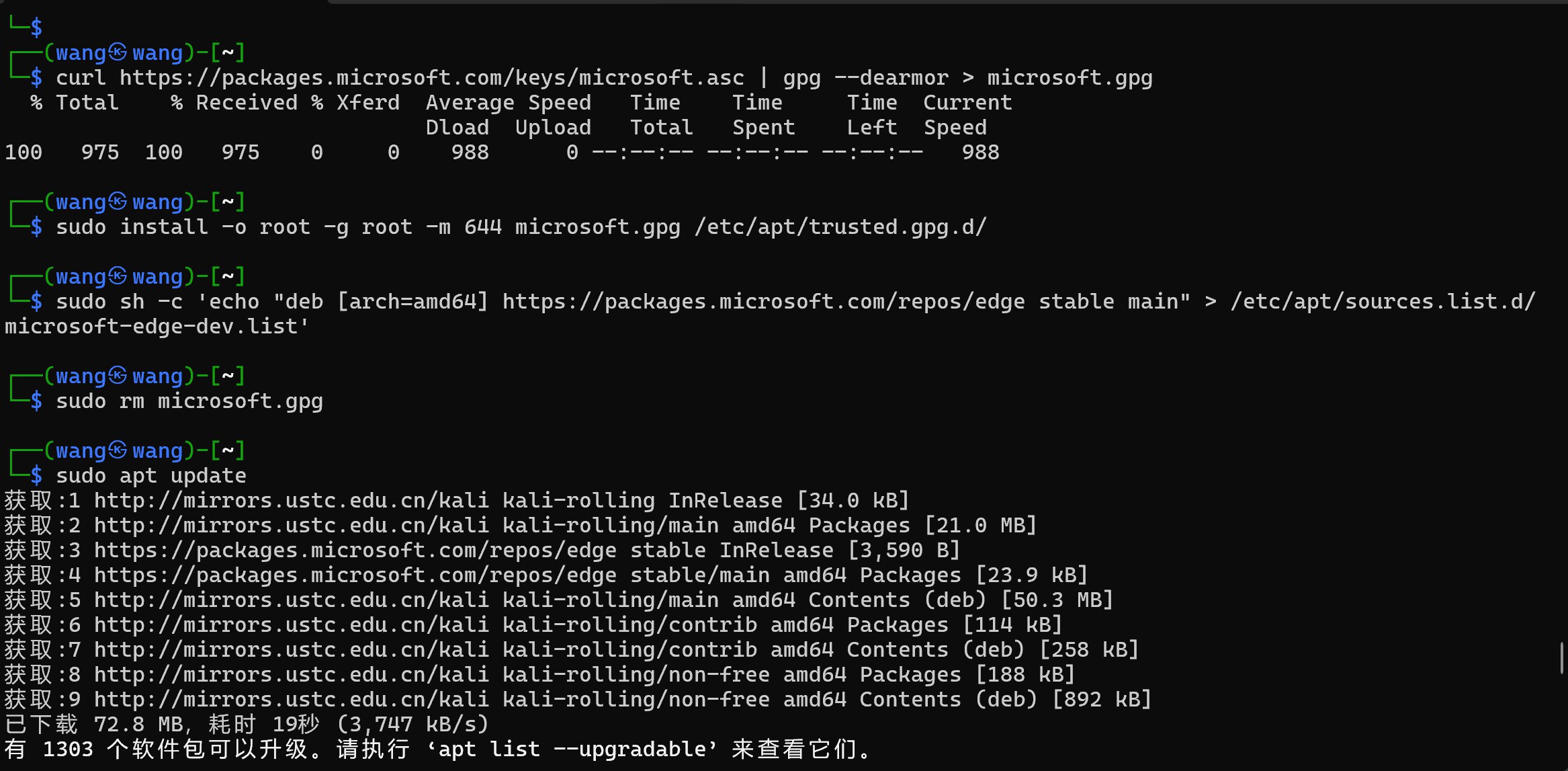Image resolution: width=1568 pixels, height=771 pixels.
Task: Click the Kali symbol in the prompt above the curl command
Action: click(x=118, y=52)
